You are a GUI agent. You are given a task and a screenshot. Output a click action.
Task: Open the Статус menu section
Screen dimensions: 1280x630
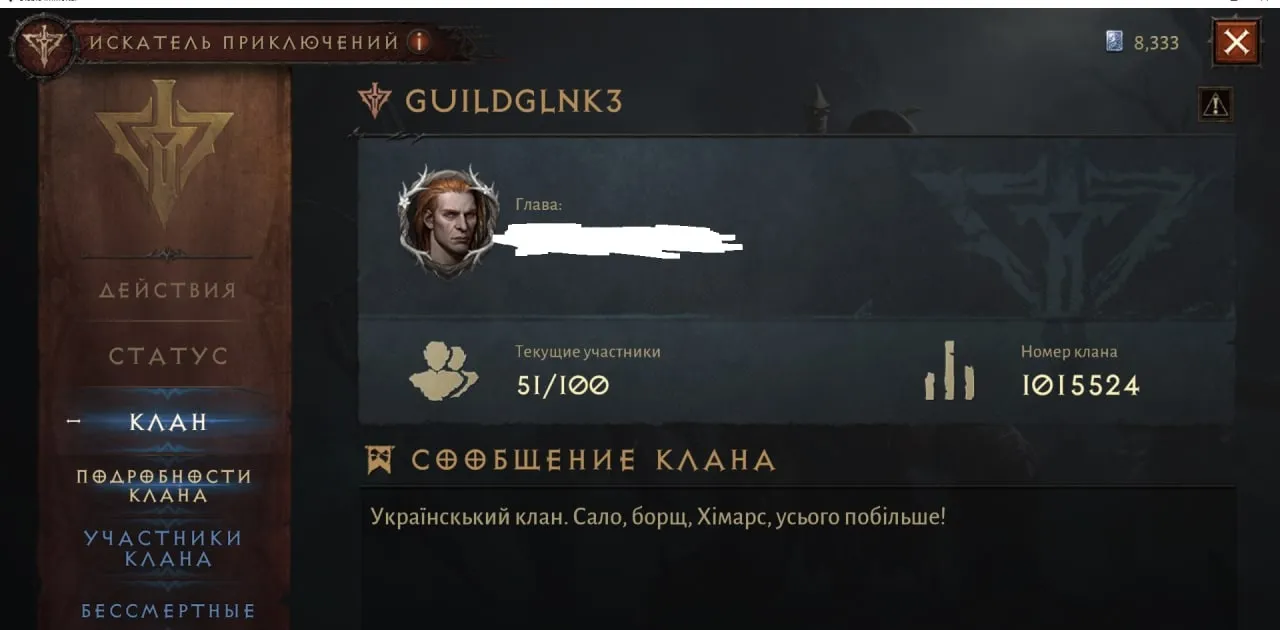[x=168, y=356]
